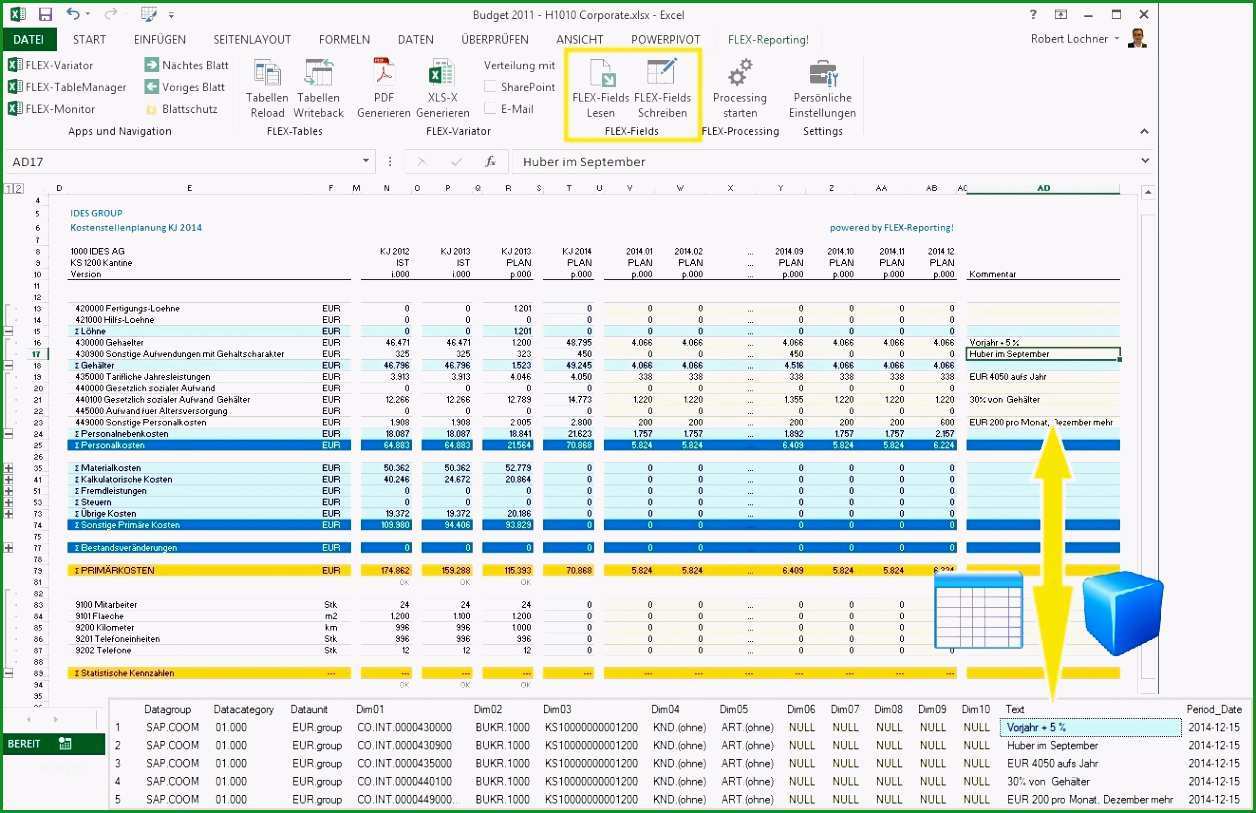Click the formula bar text Huber im September
This screenshot has height=813, width=1256.
(584, 162)
